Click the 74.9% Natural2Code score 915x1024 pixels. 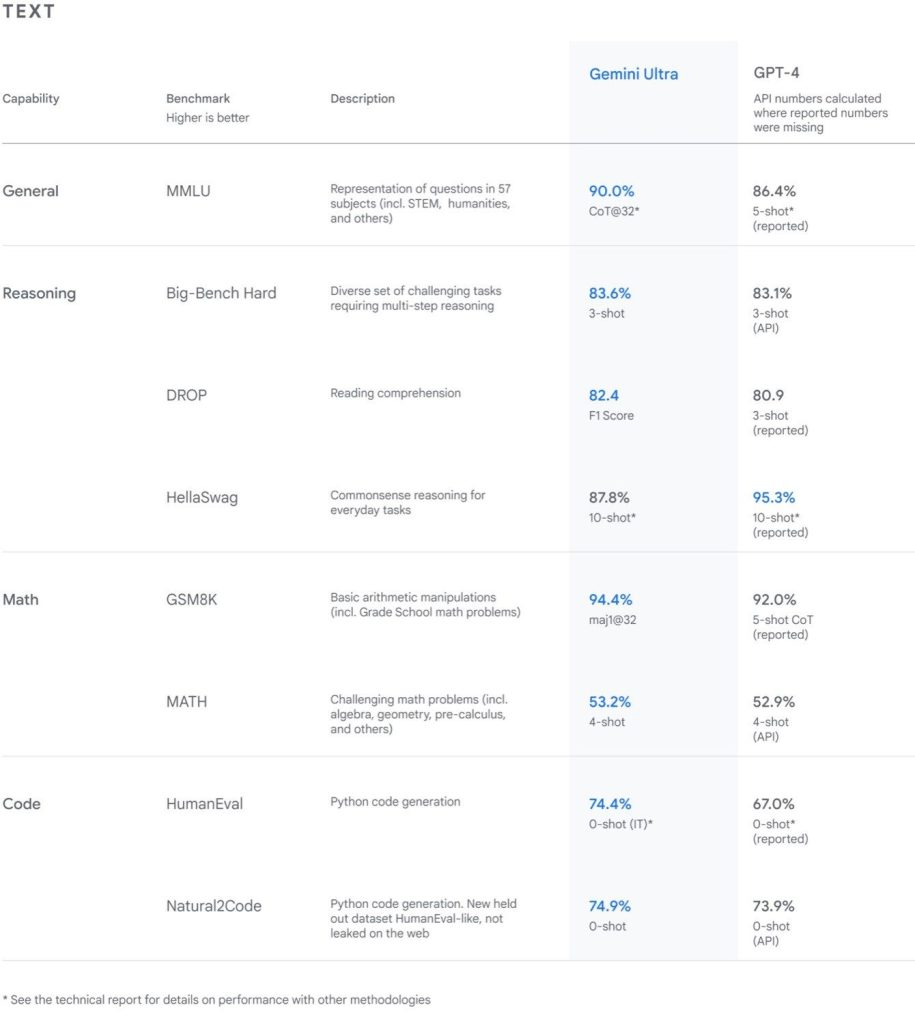tap(610, 906)
